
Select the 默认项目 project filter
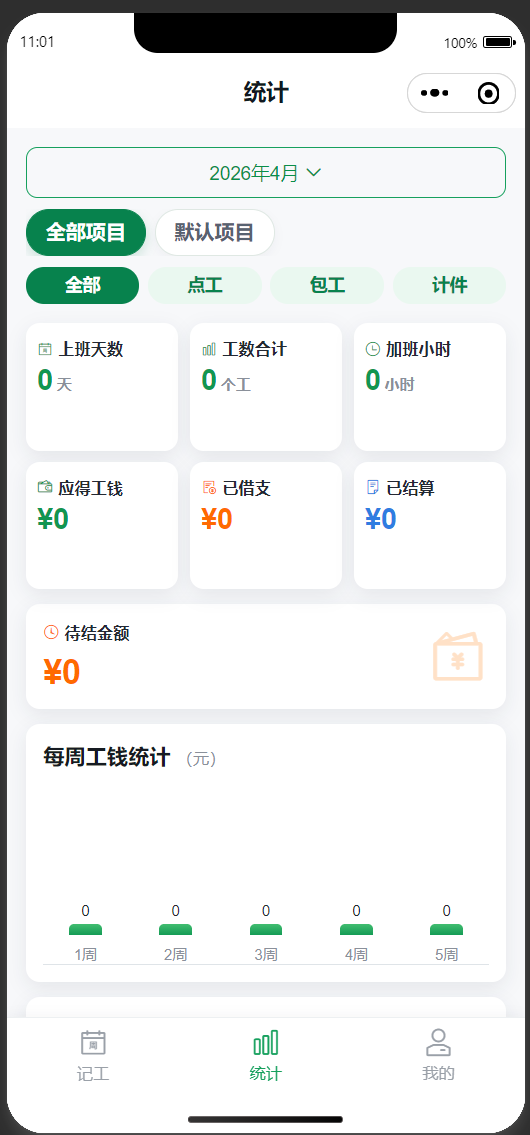point(214,232)
